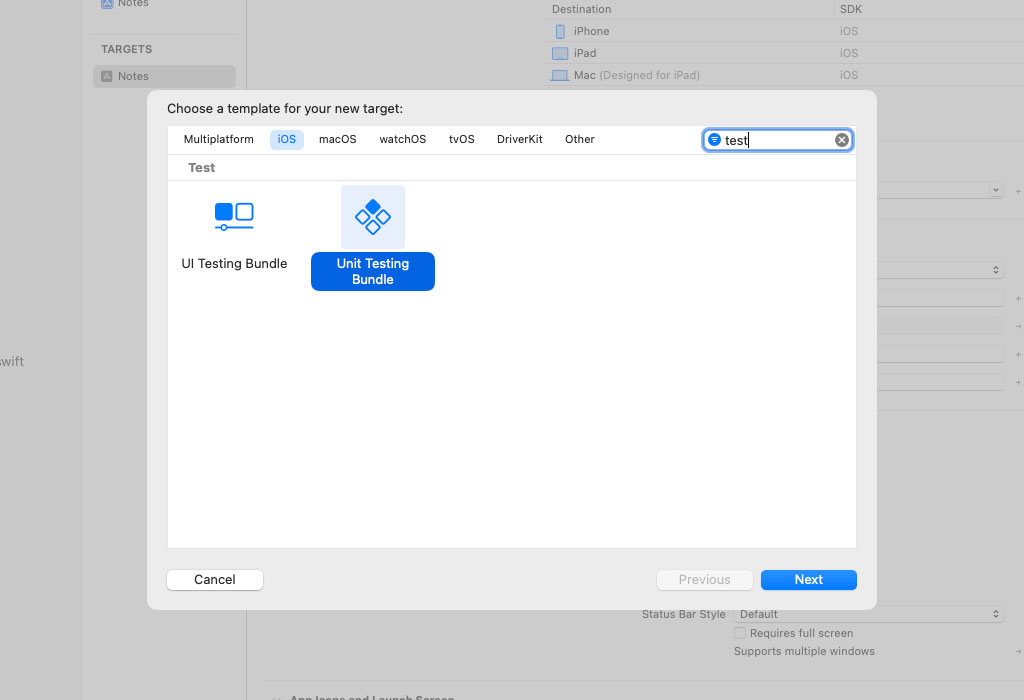Viewport: 1024px width, 700px height.
Task: Select the iPhone destination icon
Action: tap(560, 32)
